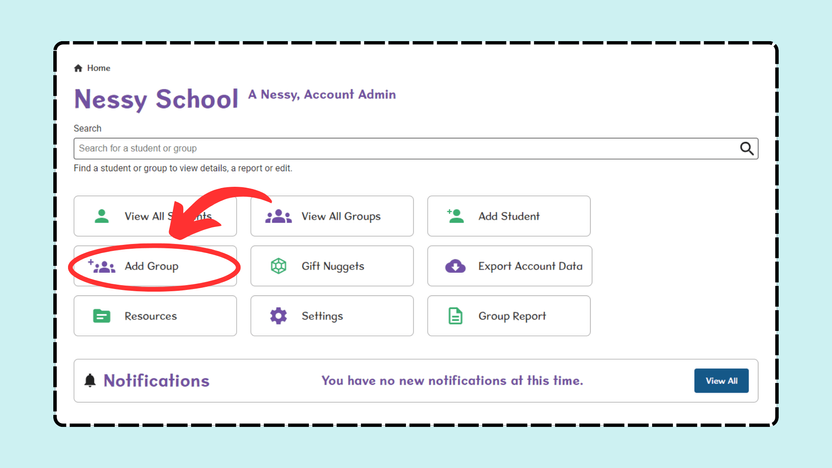
Task: Click the Add Group plus-people icon
Action: pos(101,266)
